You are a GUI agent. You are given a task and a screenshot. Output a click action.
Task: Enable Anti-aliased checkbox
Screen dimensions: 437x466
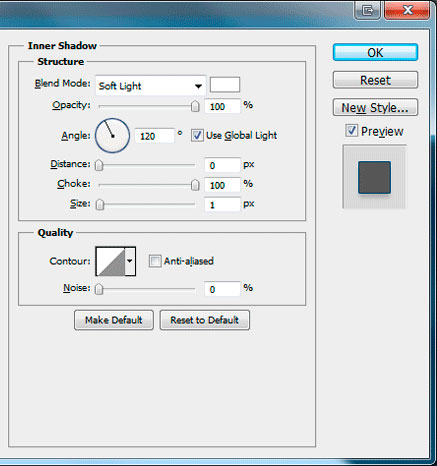click(155, 261)
